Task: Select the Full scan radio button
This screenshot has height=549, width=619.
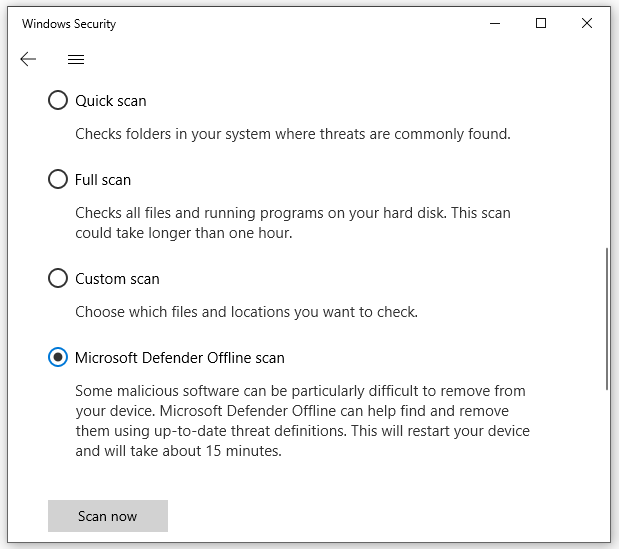Action: point(58,179)
